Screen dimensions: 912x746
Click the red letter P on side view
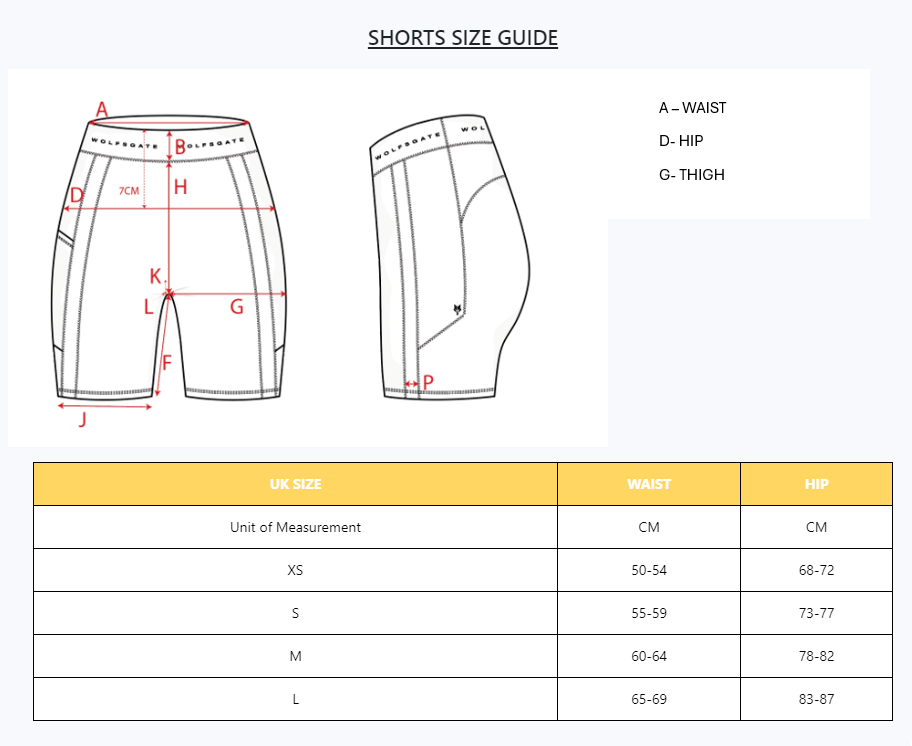click(x=428, y=382)
